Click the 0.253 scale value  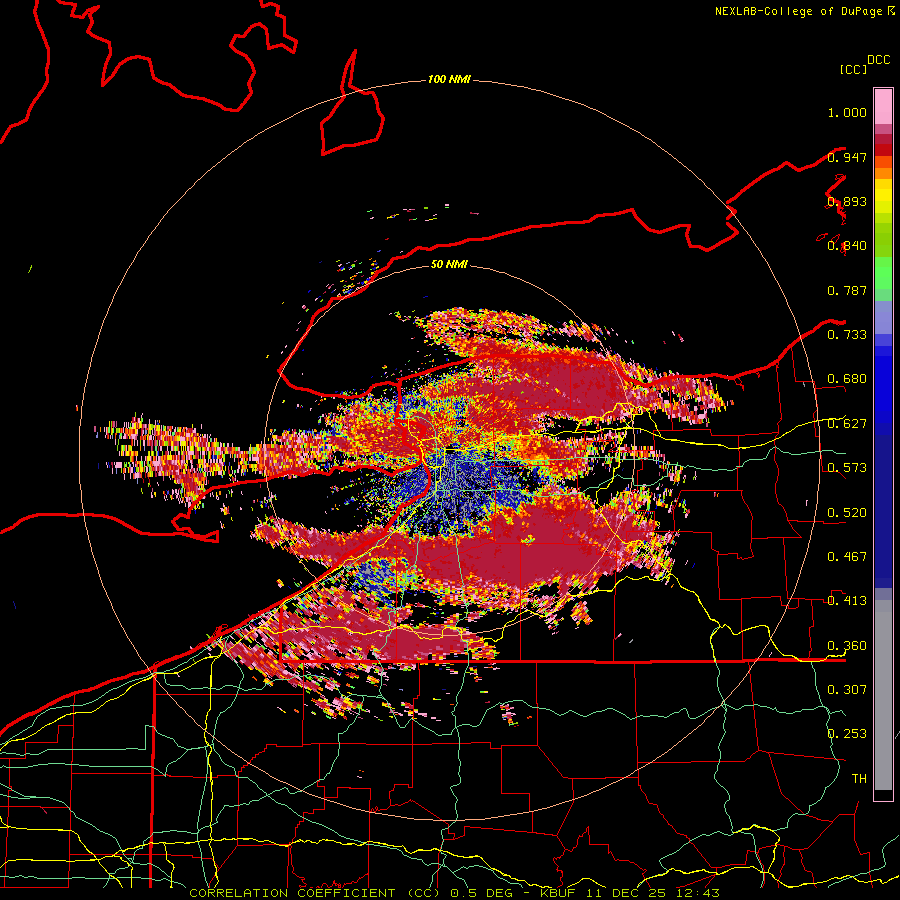pos(847,734)
